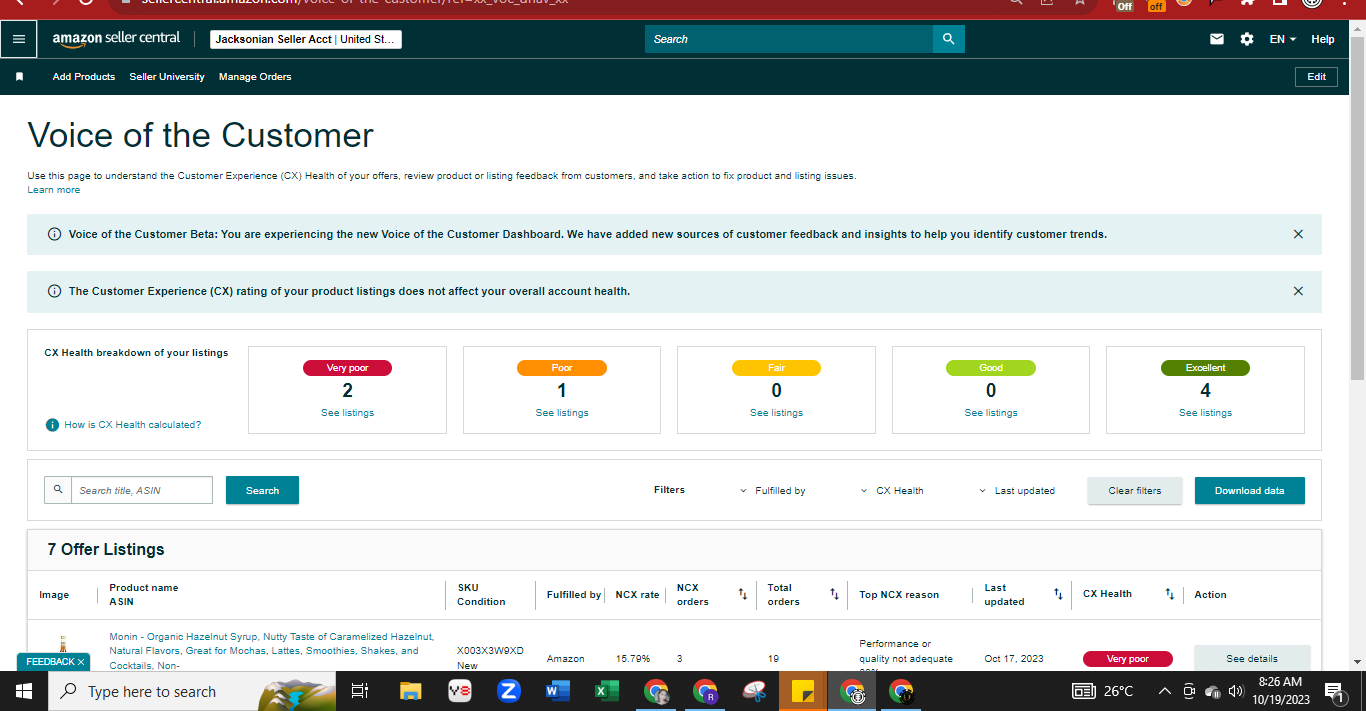Click into the header Search field
1366x711 pixels.
pos(789,39)
